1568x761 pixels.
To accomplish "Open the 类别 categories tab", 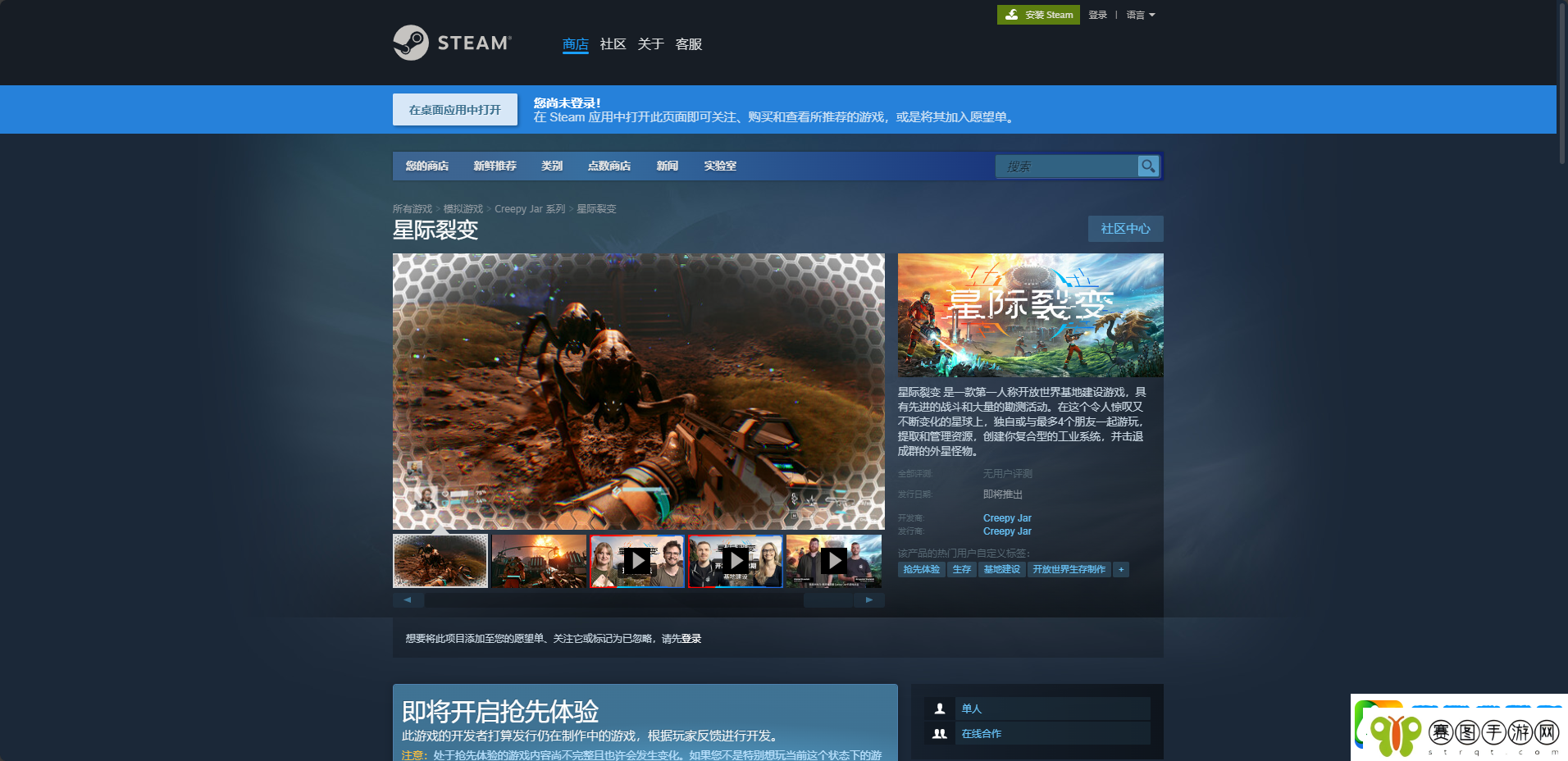I will (x=552, y=166).
